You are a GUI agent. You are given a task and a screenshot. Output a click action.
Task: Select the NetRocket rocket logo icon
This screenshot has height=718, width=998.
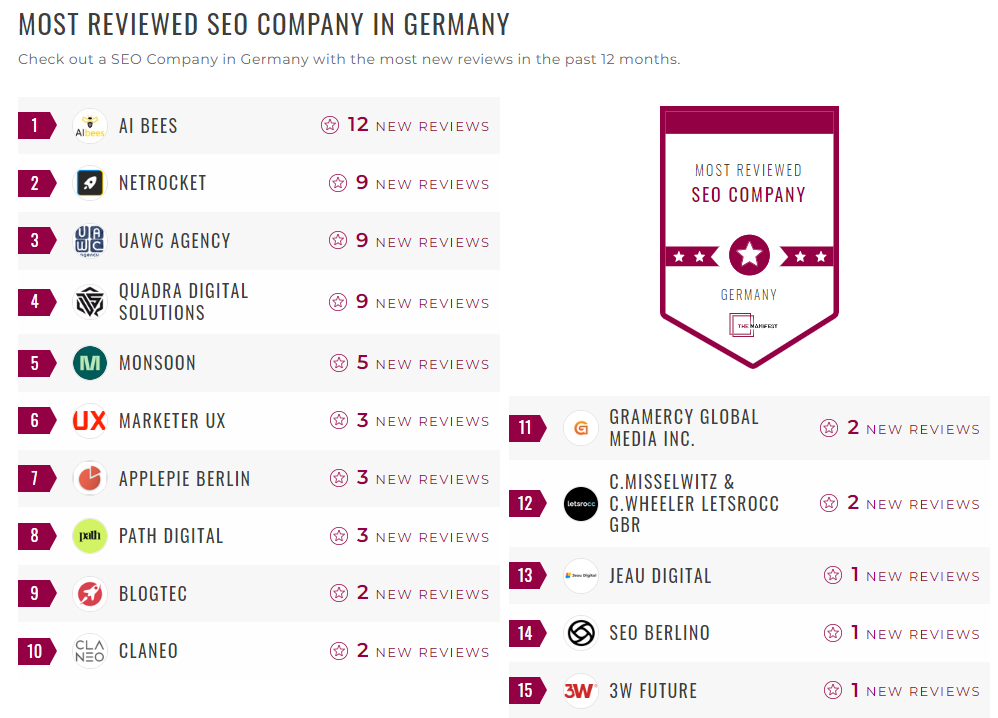point(88,182)
